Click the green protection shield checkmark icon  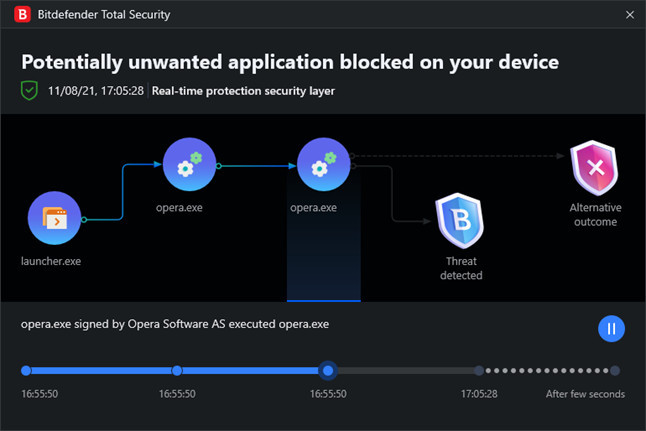[x=29, y=91]
